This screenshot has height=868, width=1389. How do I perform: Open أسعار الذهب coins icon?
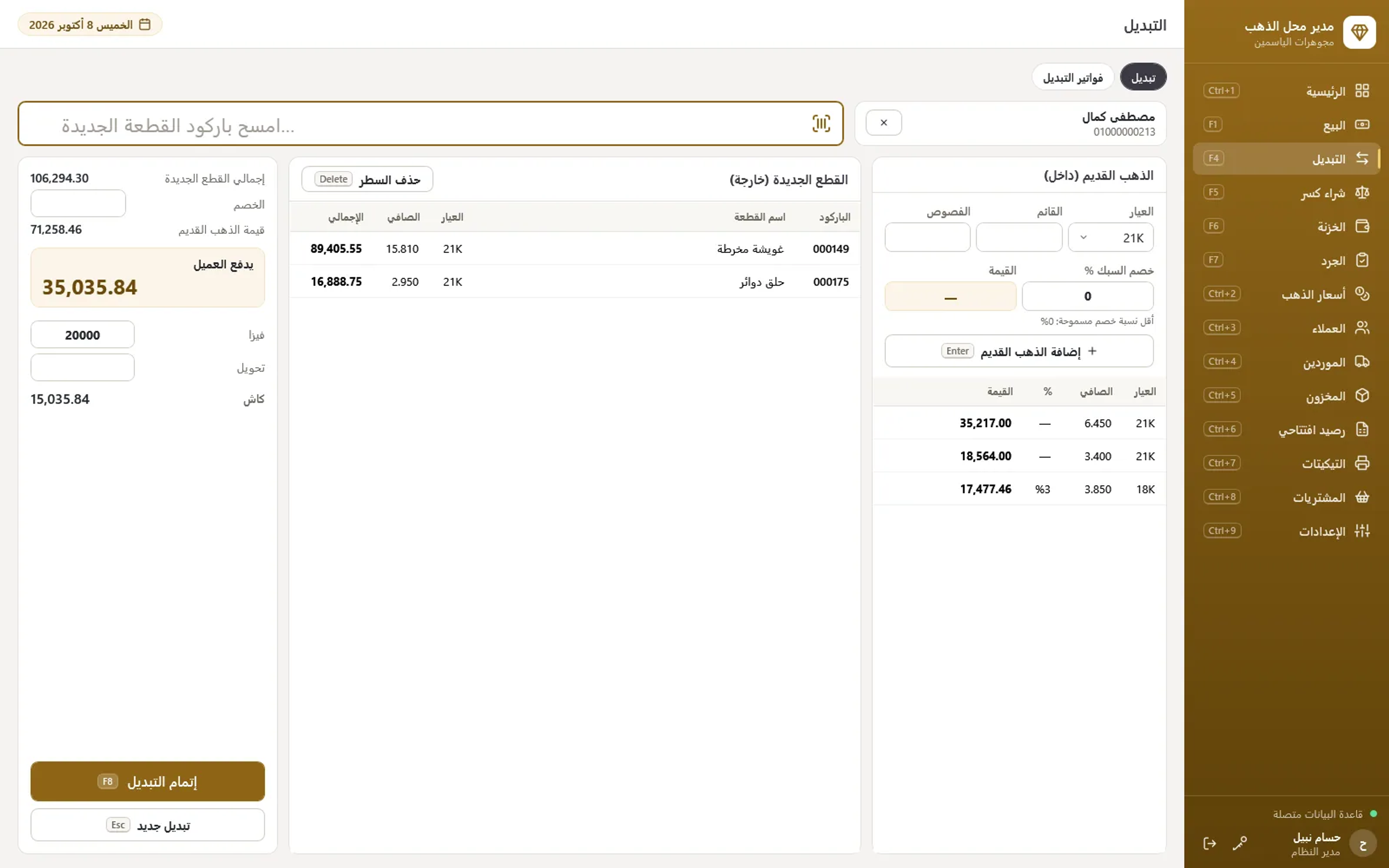pyautogui.click(x=1362, y=294)
